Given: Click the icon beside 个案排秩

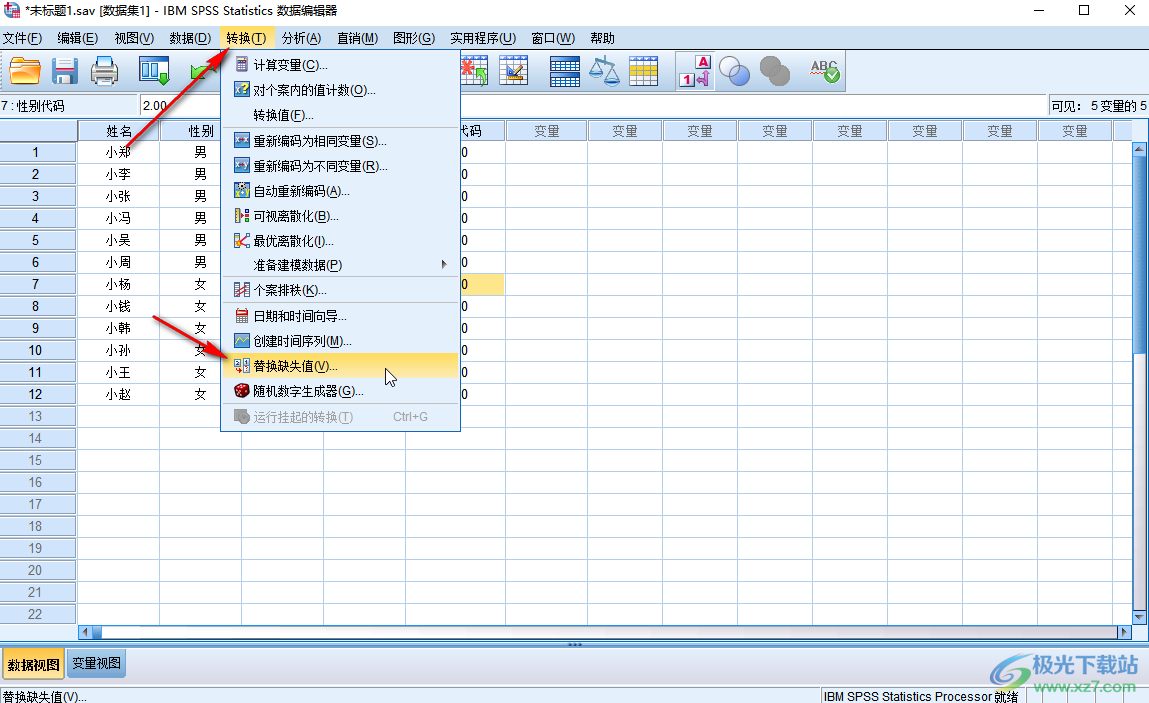Looking at the screenshot, I should point(242,290).
